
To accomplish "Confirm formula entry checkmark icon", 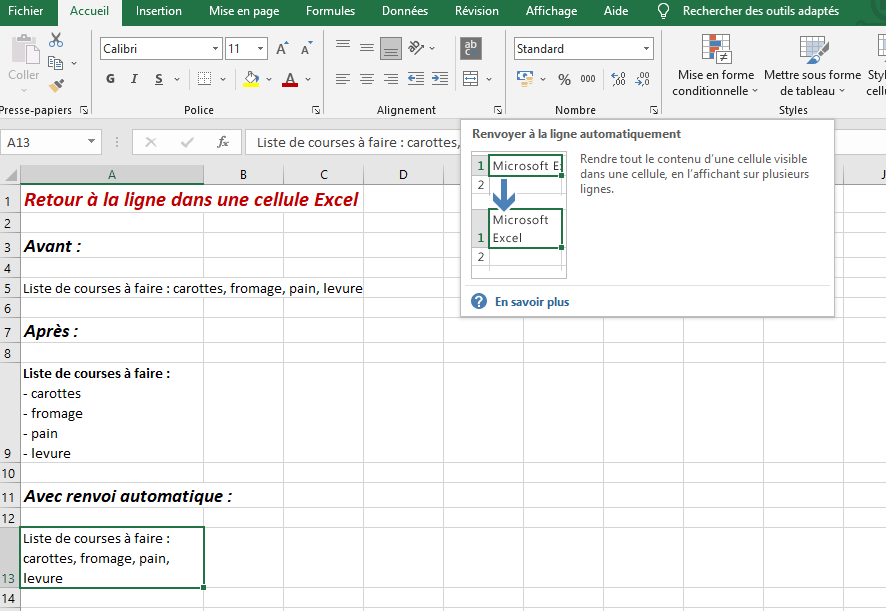I will pyautogui.click(x=187, y=142).
